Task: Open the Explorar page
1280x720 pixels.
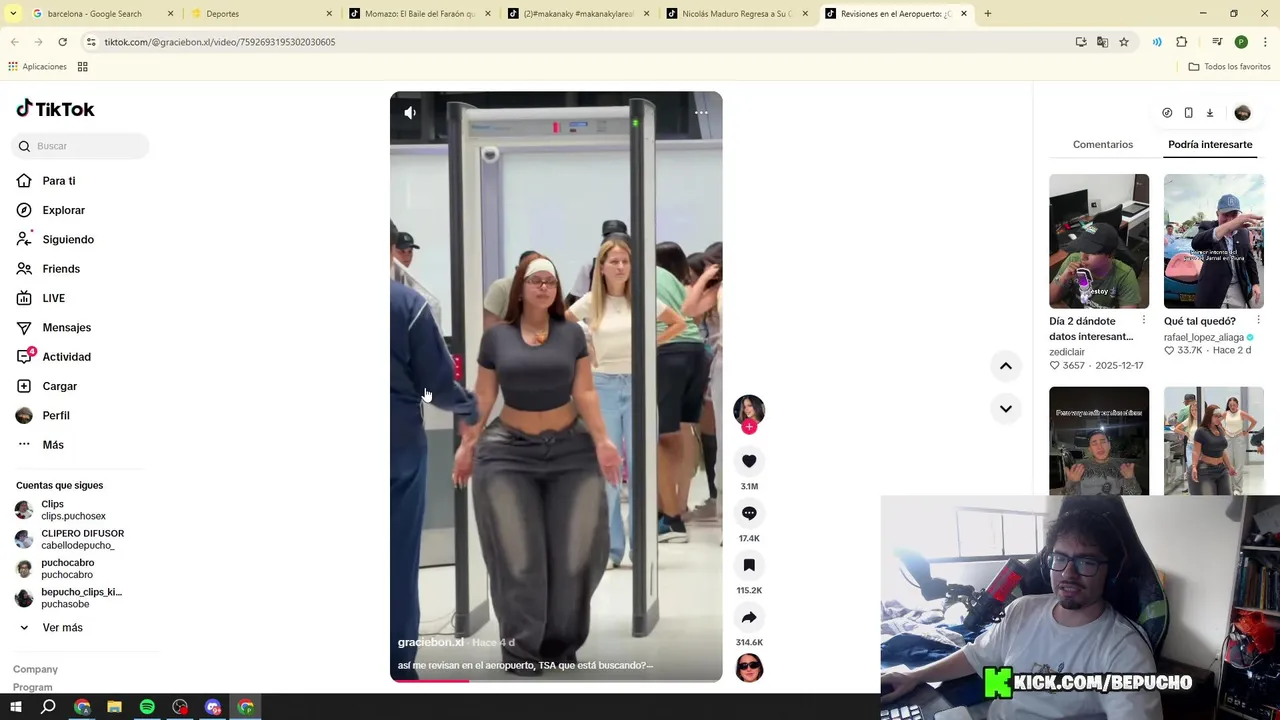Action: pyautogui.click(x=51, y=210)
